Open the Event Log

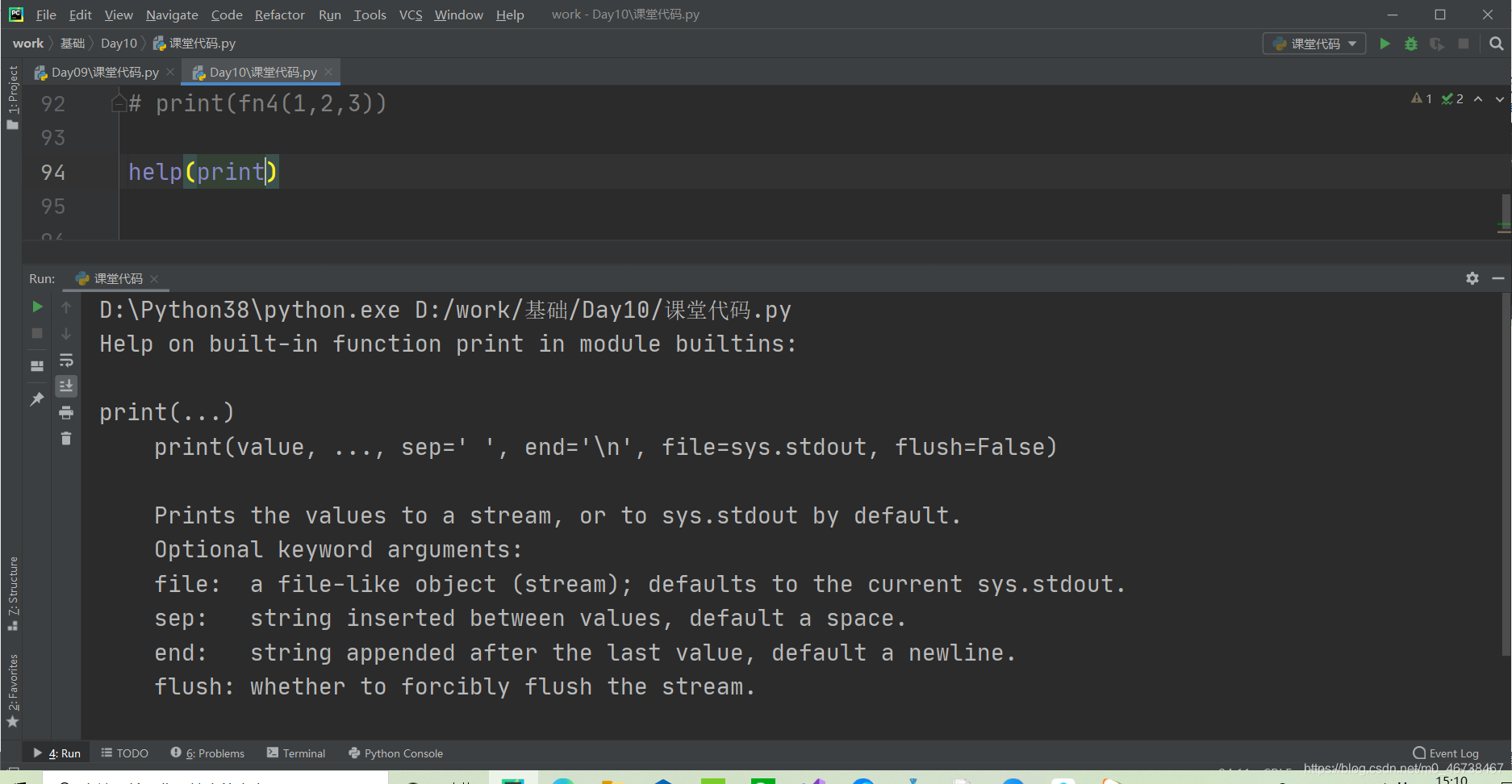(1446, 753)
